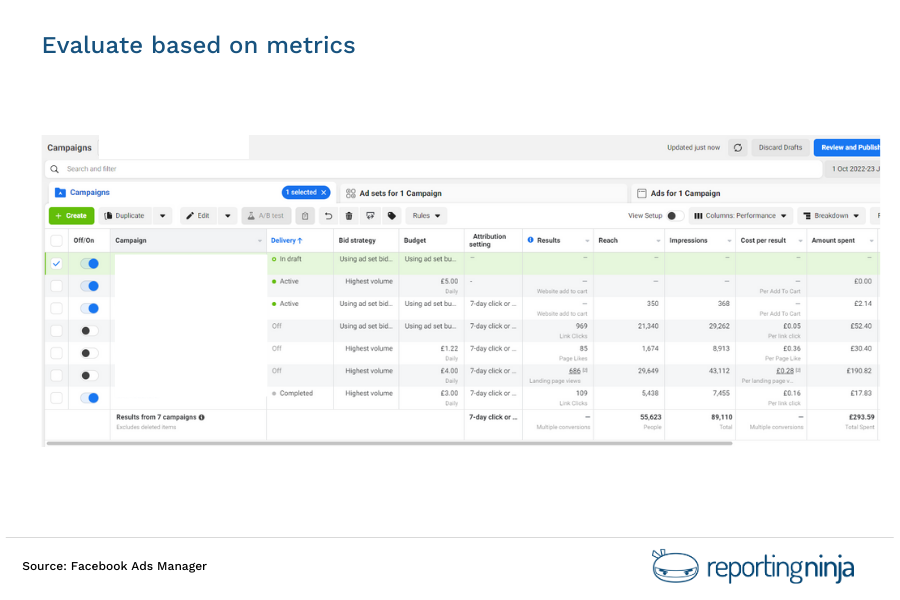This screenshot has height=600, width=900.
Task: Click the refresh icon next to Updated just now
Action: [x=737, y=147]
